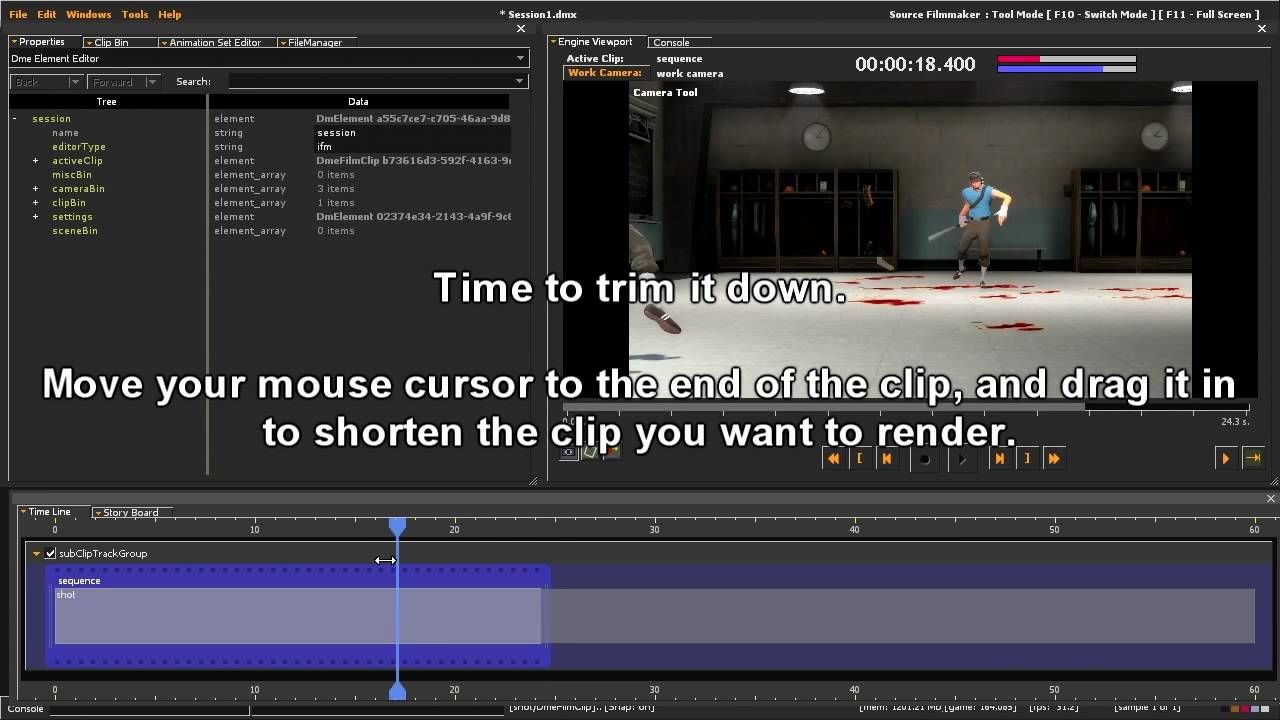The width and height of the screenshot is (1280, 720).
Task: Collapse the subClipTrackGroup track arrow
Action: click(36, 553)
